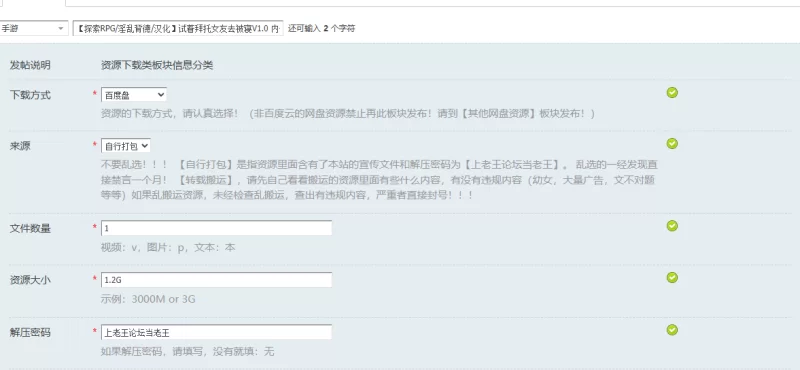Click the warning text starting 不要乱选
The height and width of the screenshot is (370, 800).
[x=380, y=180]
